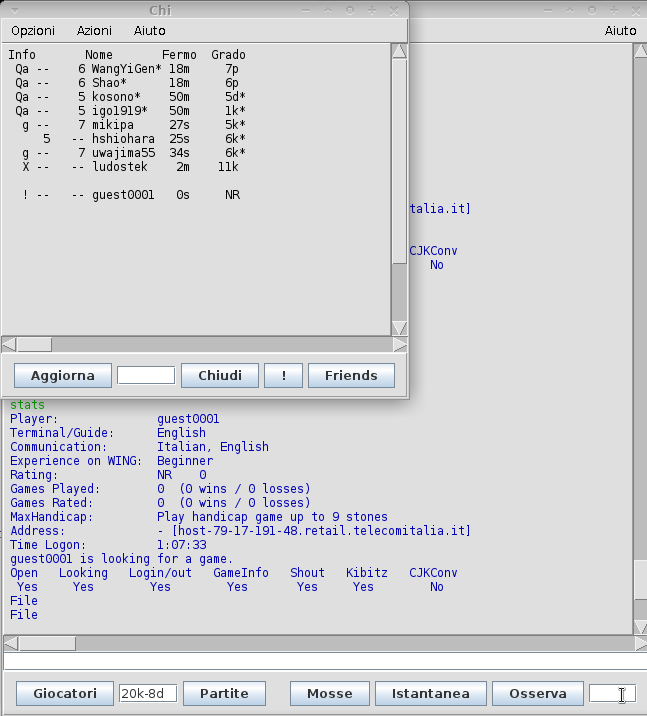Open the Friends list button
Screen dimensions: 647x716
coord(351,376)
